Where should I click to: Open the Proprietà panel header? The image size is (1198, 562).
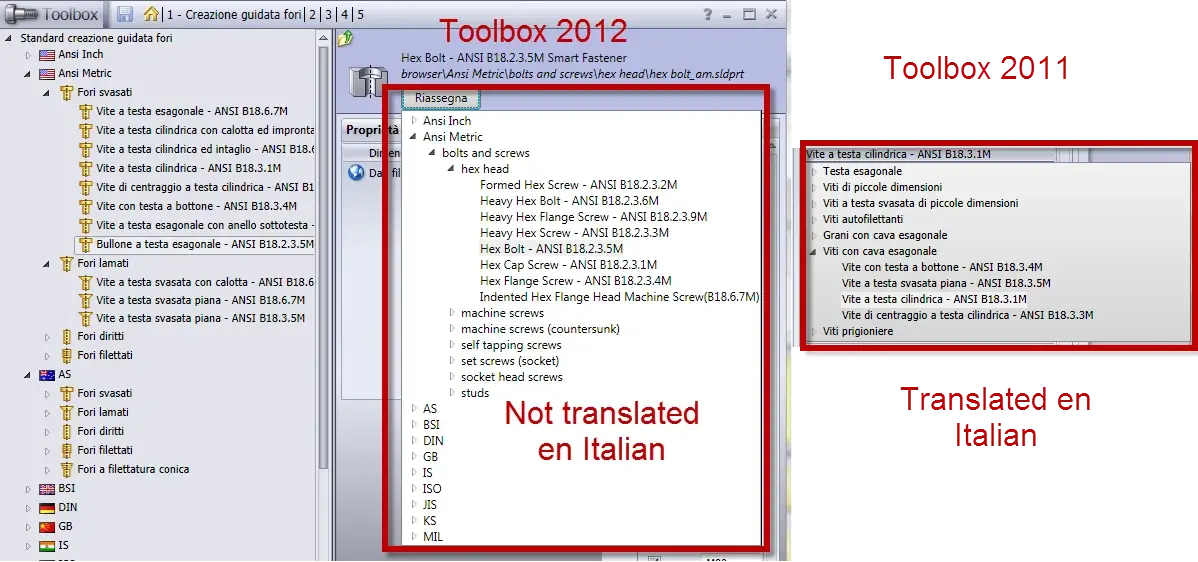click(x=372, y=130)
